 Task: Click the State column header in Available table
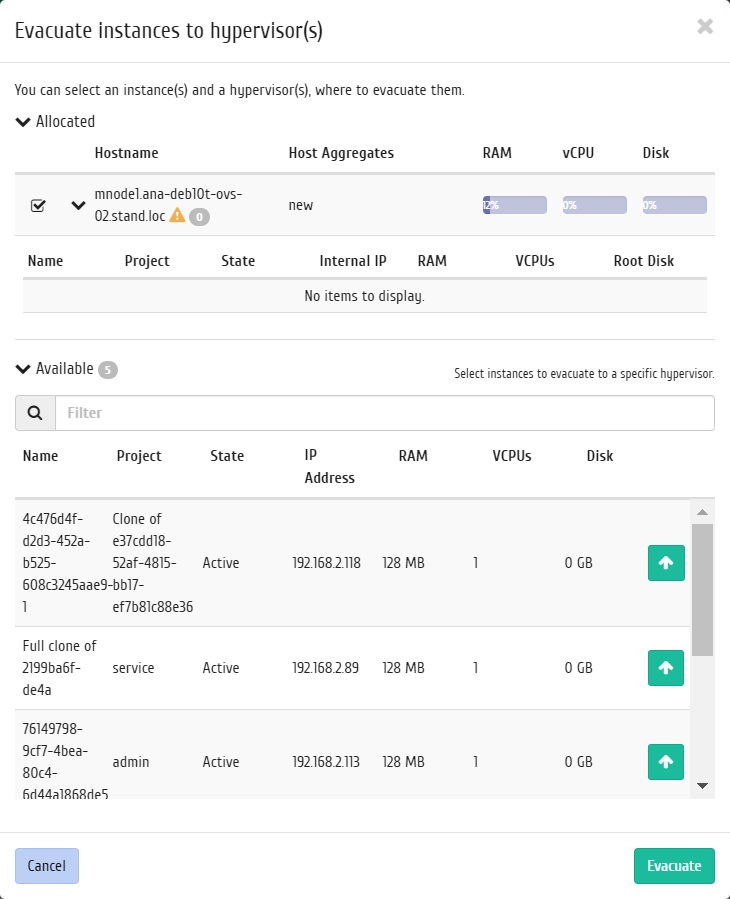coord(227,456)
